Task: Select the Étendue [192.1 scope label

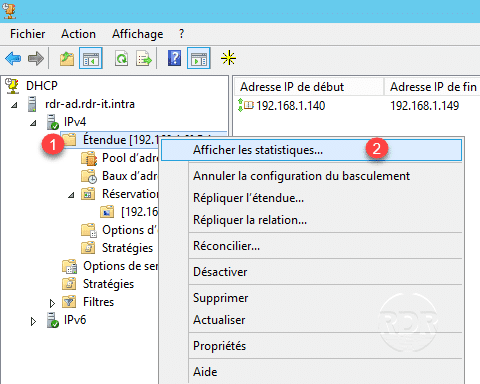Action: click(x=120, y=140)
